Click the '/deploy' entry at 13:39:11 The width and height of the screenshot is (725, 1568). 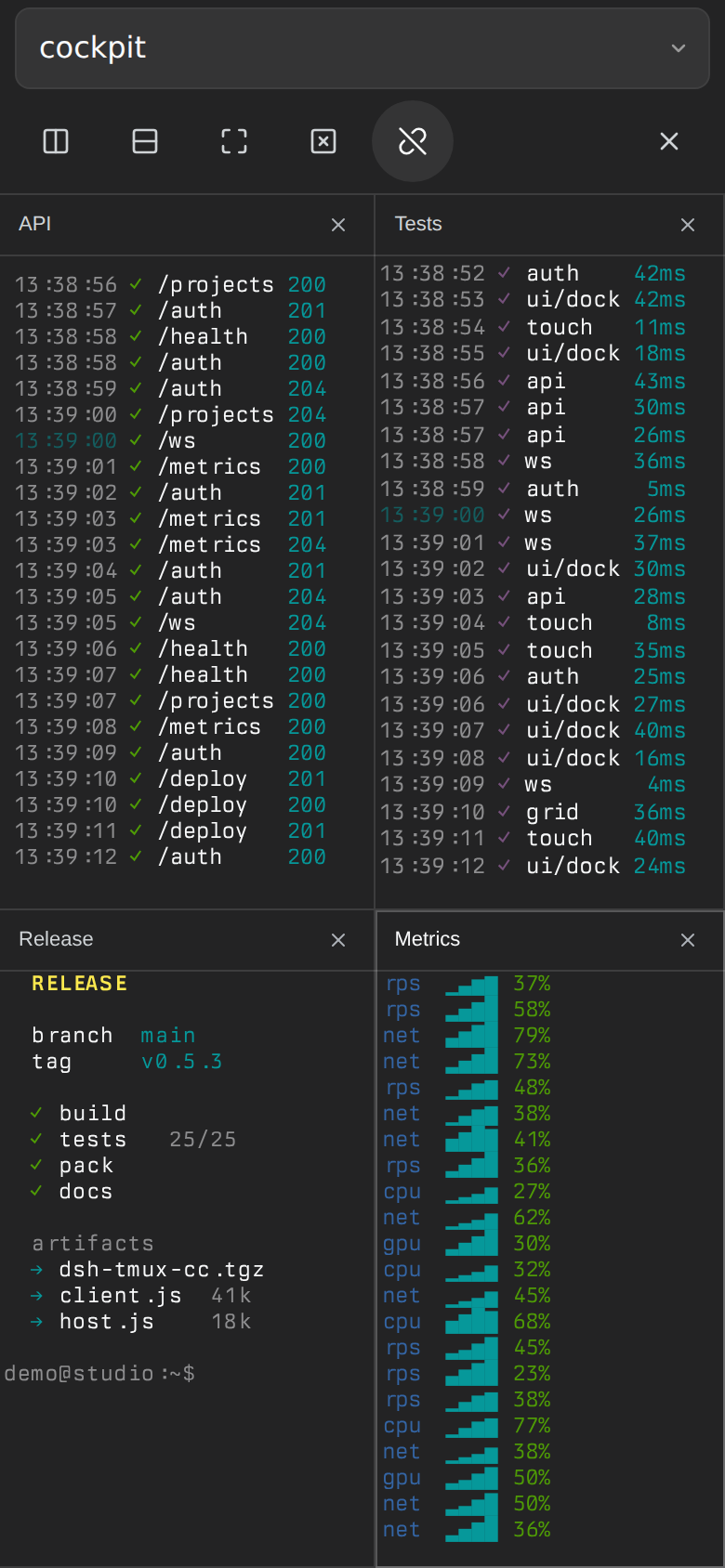pos(203,831)
